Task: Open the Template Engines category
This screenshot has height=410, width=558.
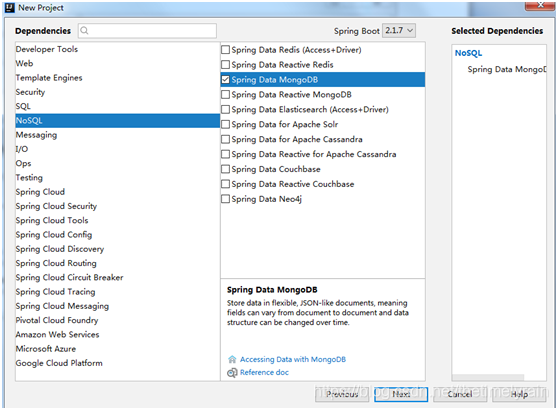Action: click(x=117, y=78)
